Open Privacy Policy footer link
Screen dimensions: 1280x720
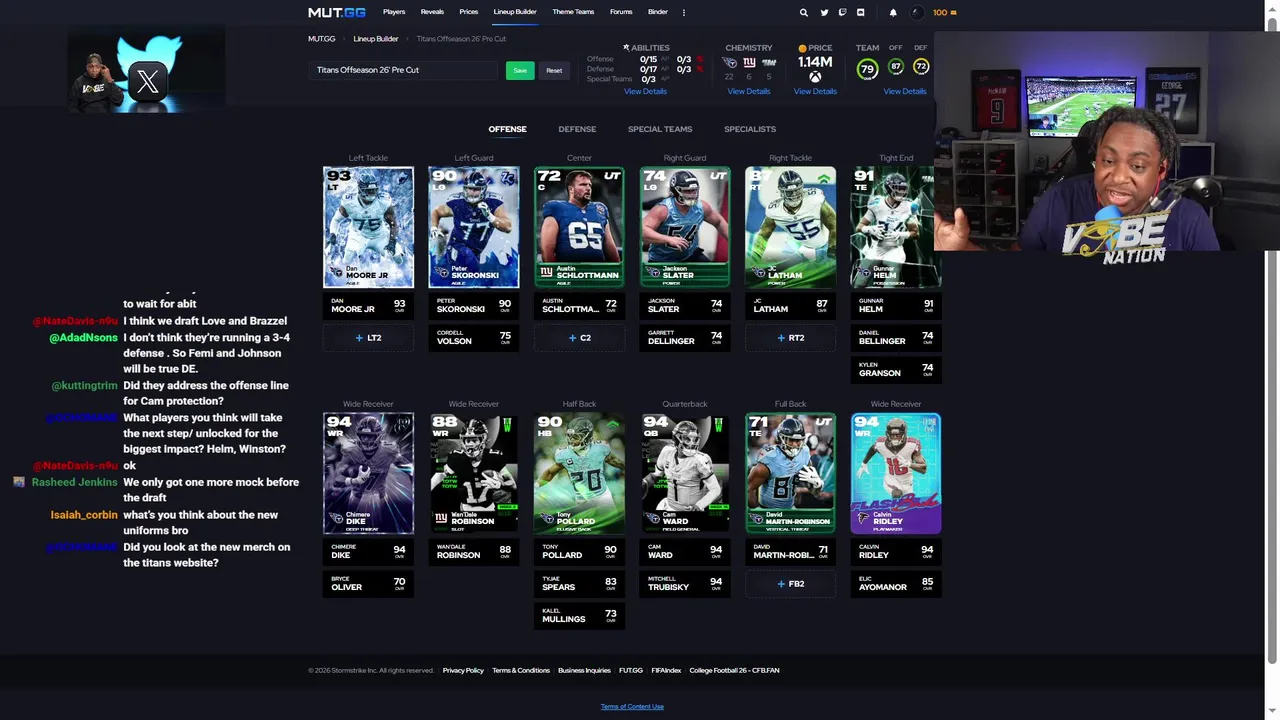[463, 671]
